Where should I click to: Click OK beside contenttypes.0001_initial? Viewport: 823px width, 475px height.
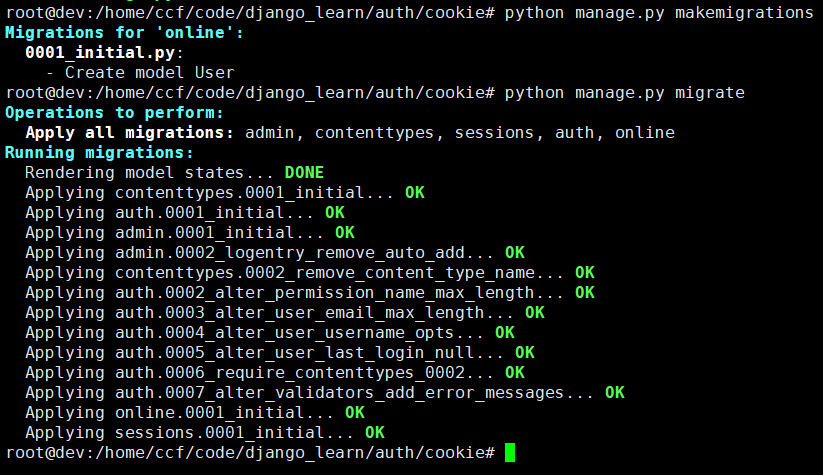click(x=415, y=193)
